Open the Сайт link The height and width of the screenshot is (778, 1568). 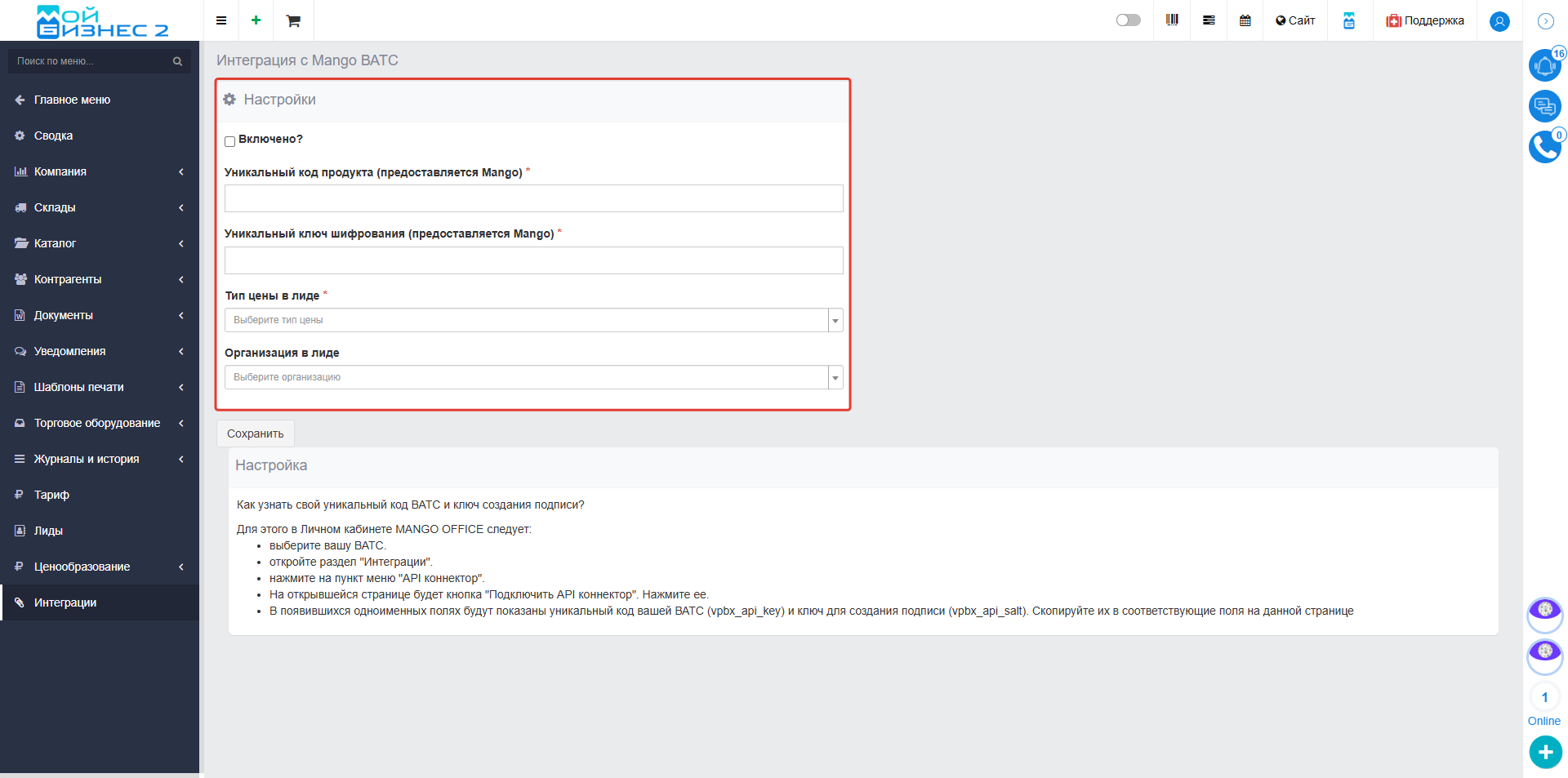(1295, 20)
